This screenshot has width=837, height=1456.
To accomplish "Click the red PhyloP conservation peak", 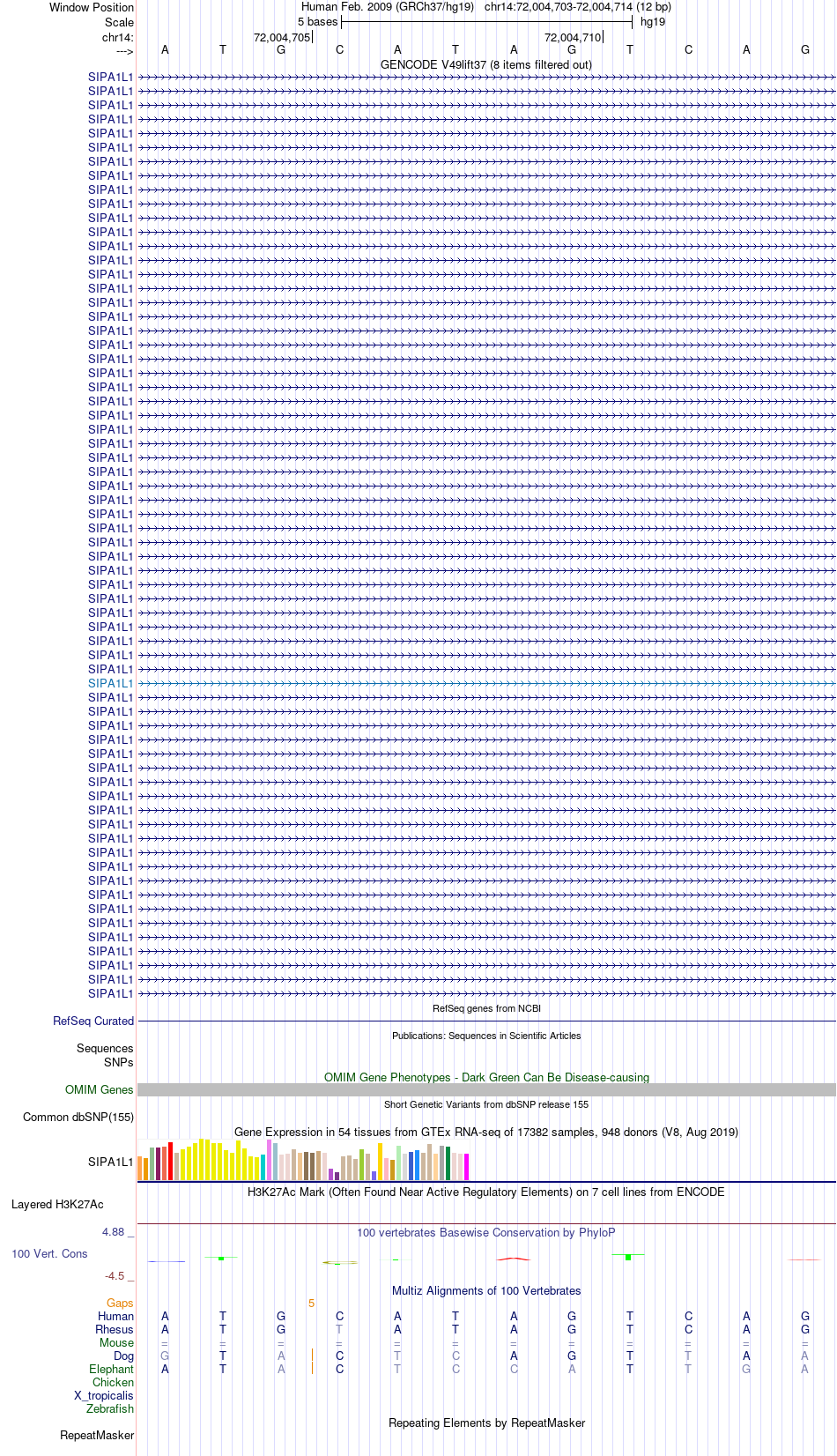I will pyautogui.click(x=514, y=1259).
